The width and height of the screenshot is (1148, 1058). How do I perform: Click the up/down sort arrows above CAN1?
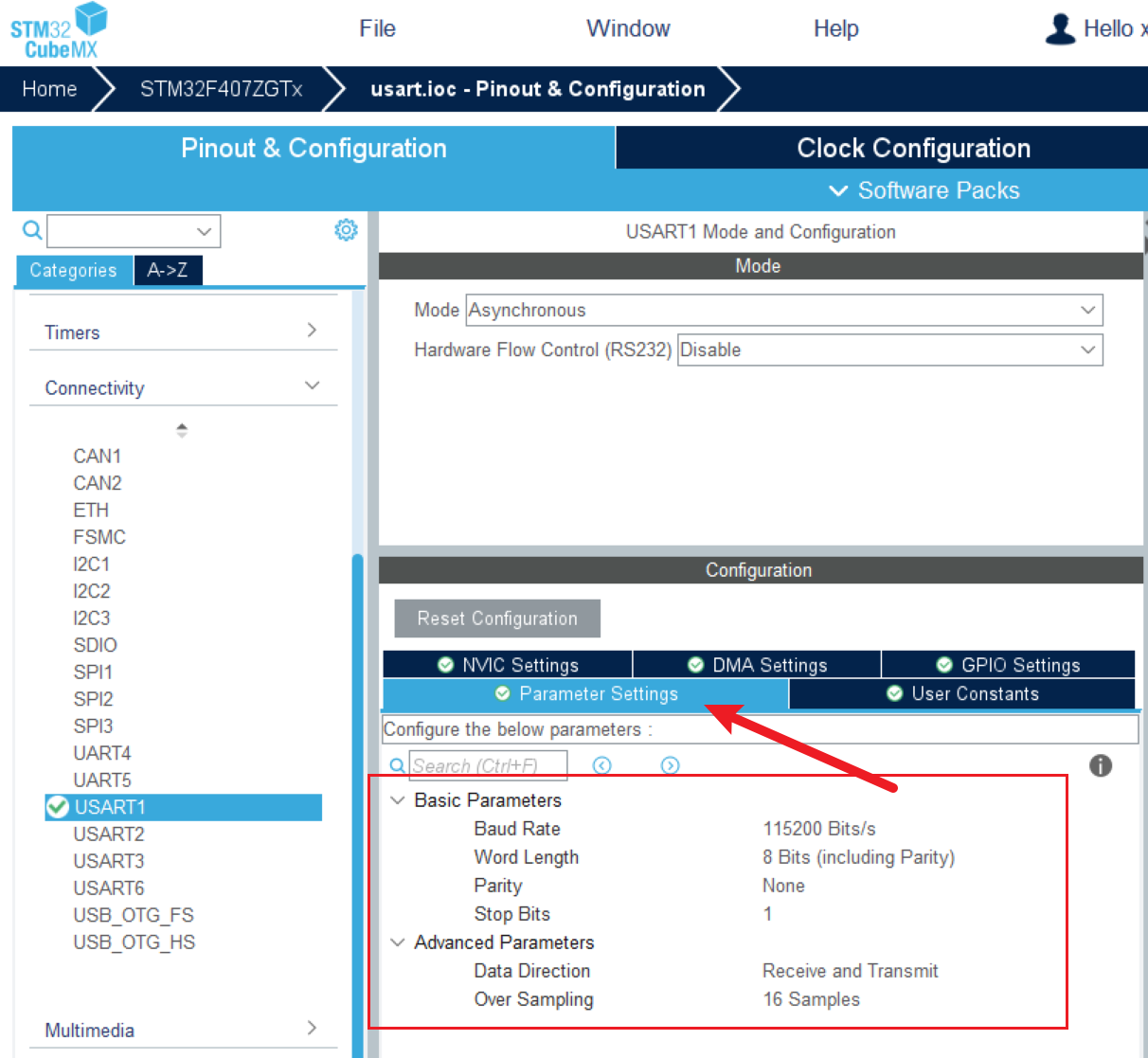coord(182,430)
